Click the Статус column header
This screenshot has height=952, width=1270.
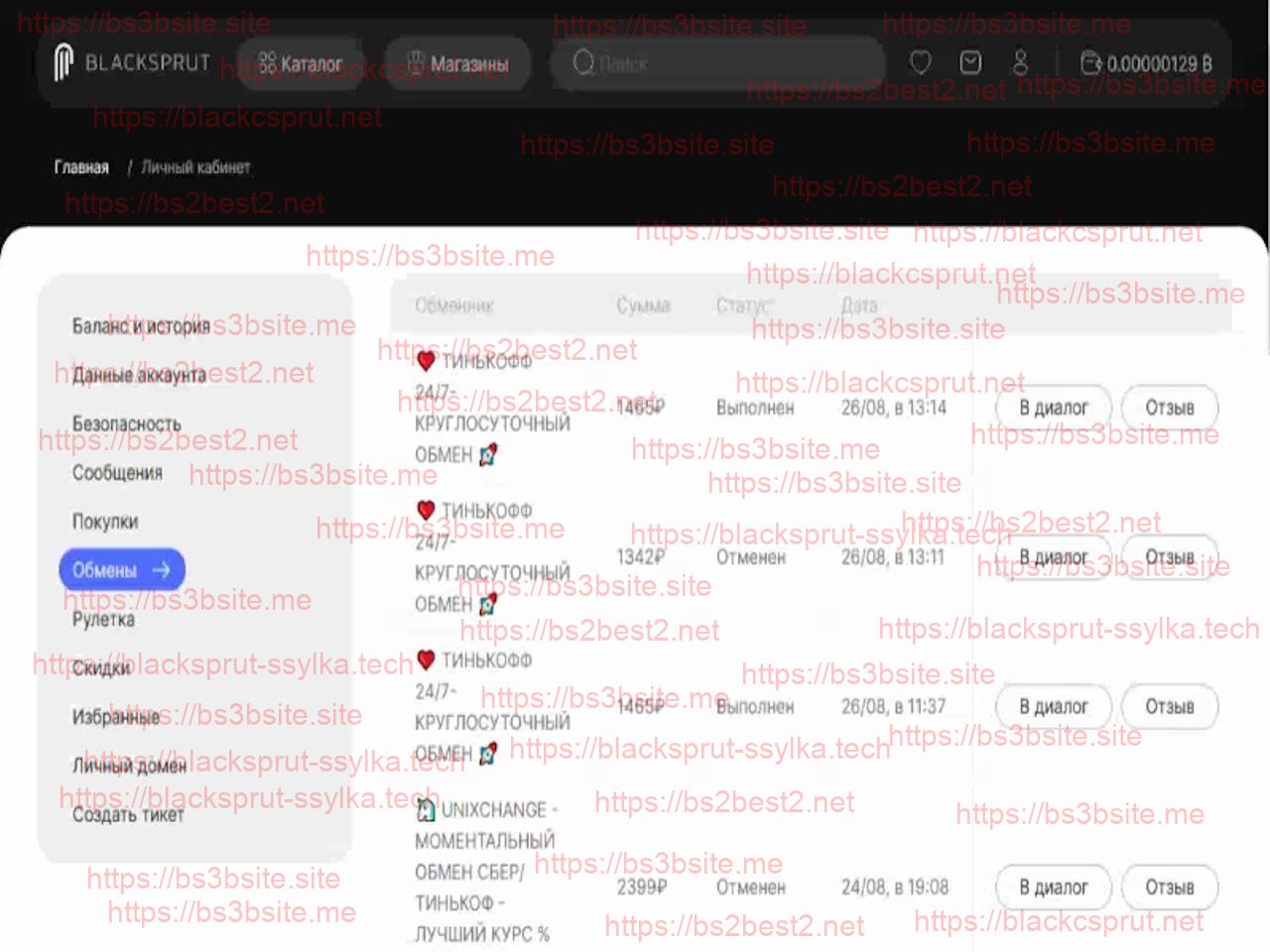[x=743, y=305]
